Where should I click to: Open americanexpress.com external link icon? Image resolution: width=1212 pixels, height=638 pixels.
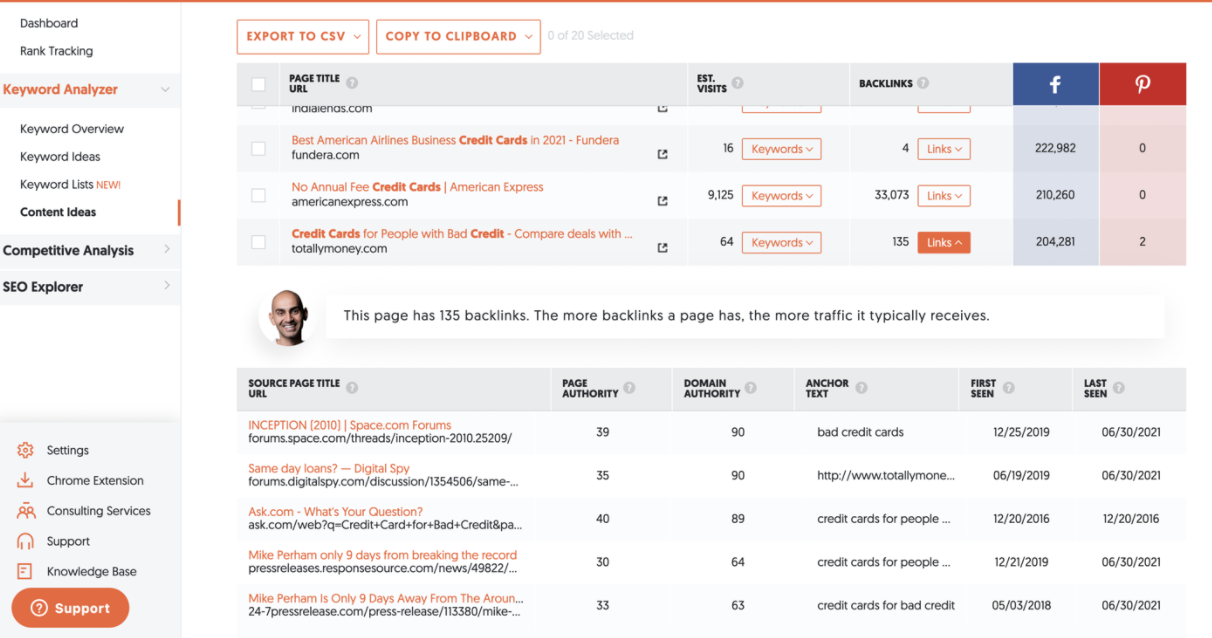pos(662,201)
